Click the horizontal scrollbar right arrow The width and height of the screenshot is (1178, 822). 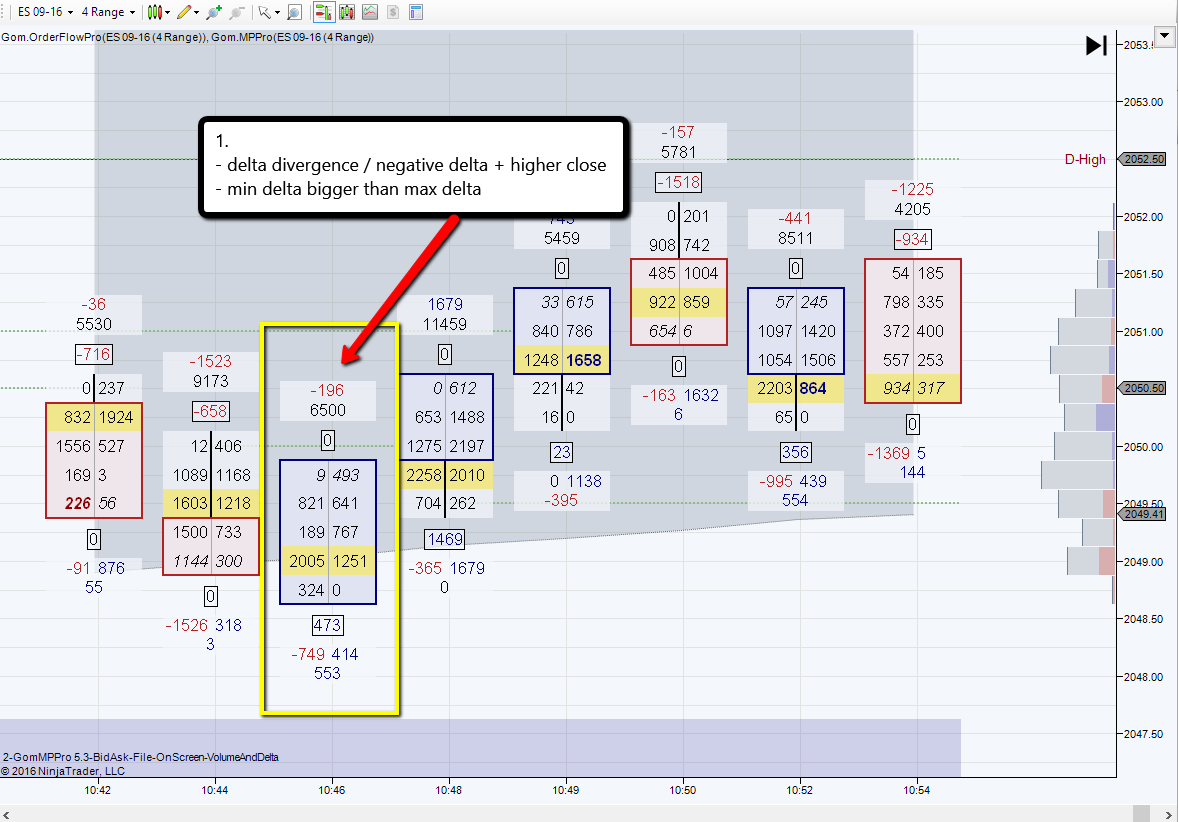tap(1169, 814)
